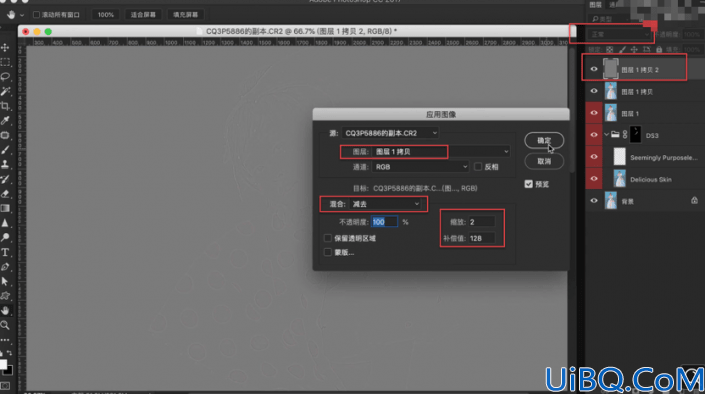Open the 混合 blending mode dropdown

[x=385, y=204]
